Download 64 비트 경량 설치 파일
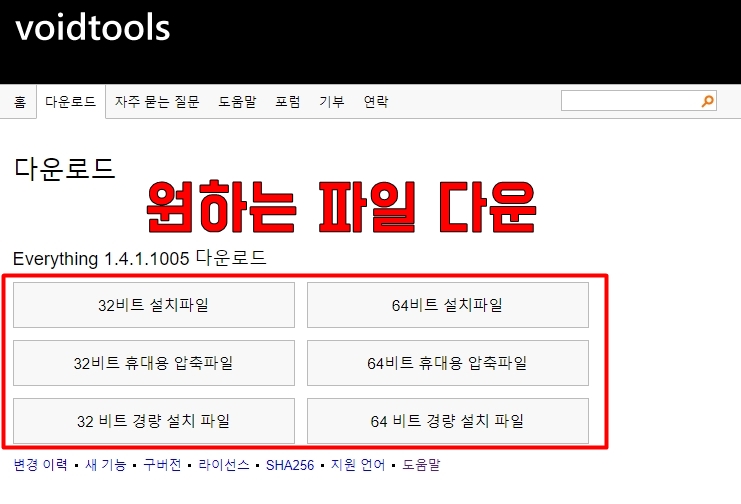Screen dimensions: 741x504 (448, 421)
